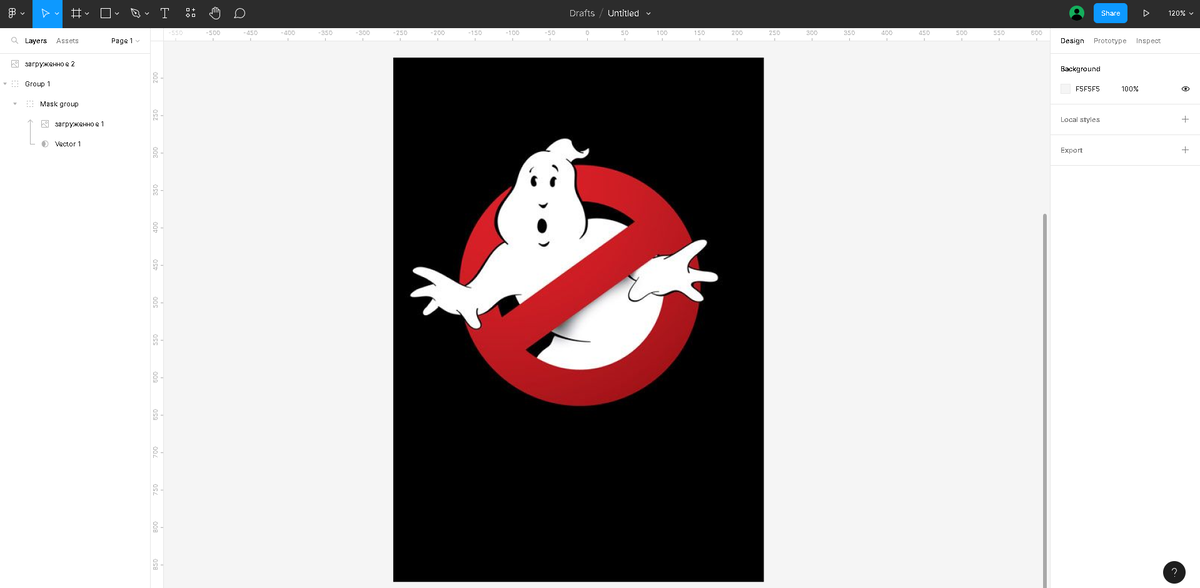
Task: Select the Pen tool
Action: point(135,13)
